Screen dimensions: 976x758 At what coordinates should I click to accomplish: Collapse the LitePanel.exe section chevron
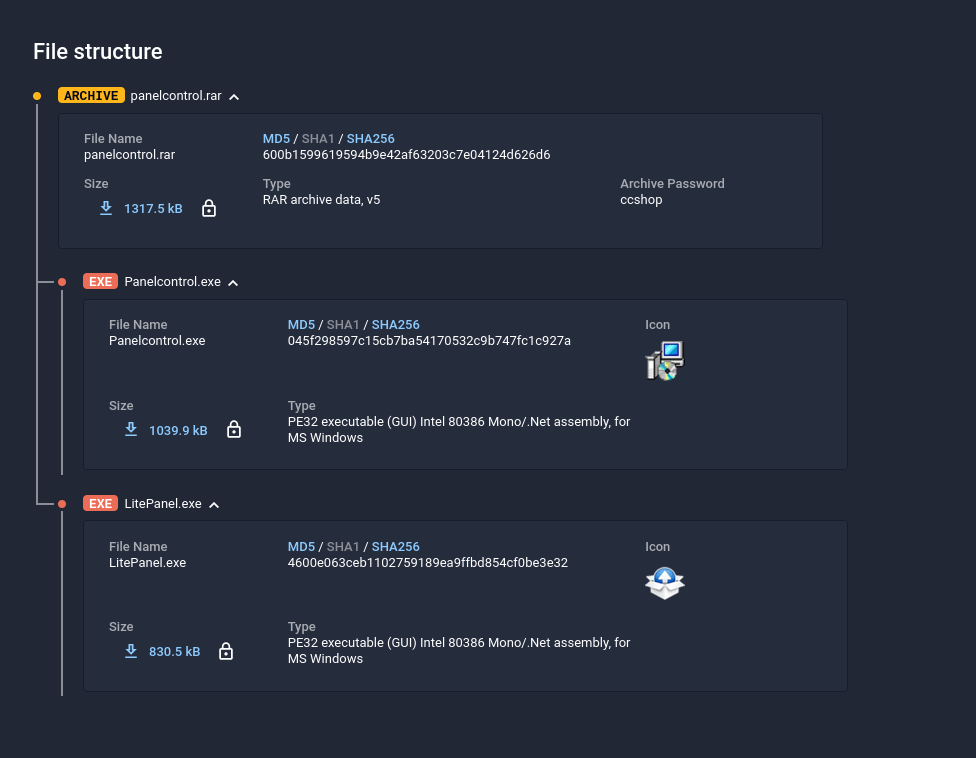[x=213, y=504]
